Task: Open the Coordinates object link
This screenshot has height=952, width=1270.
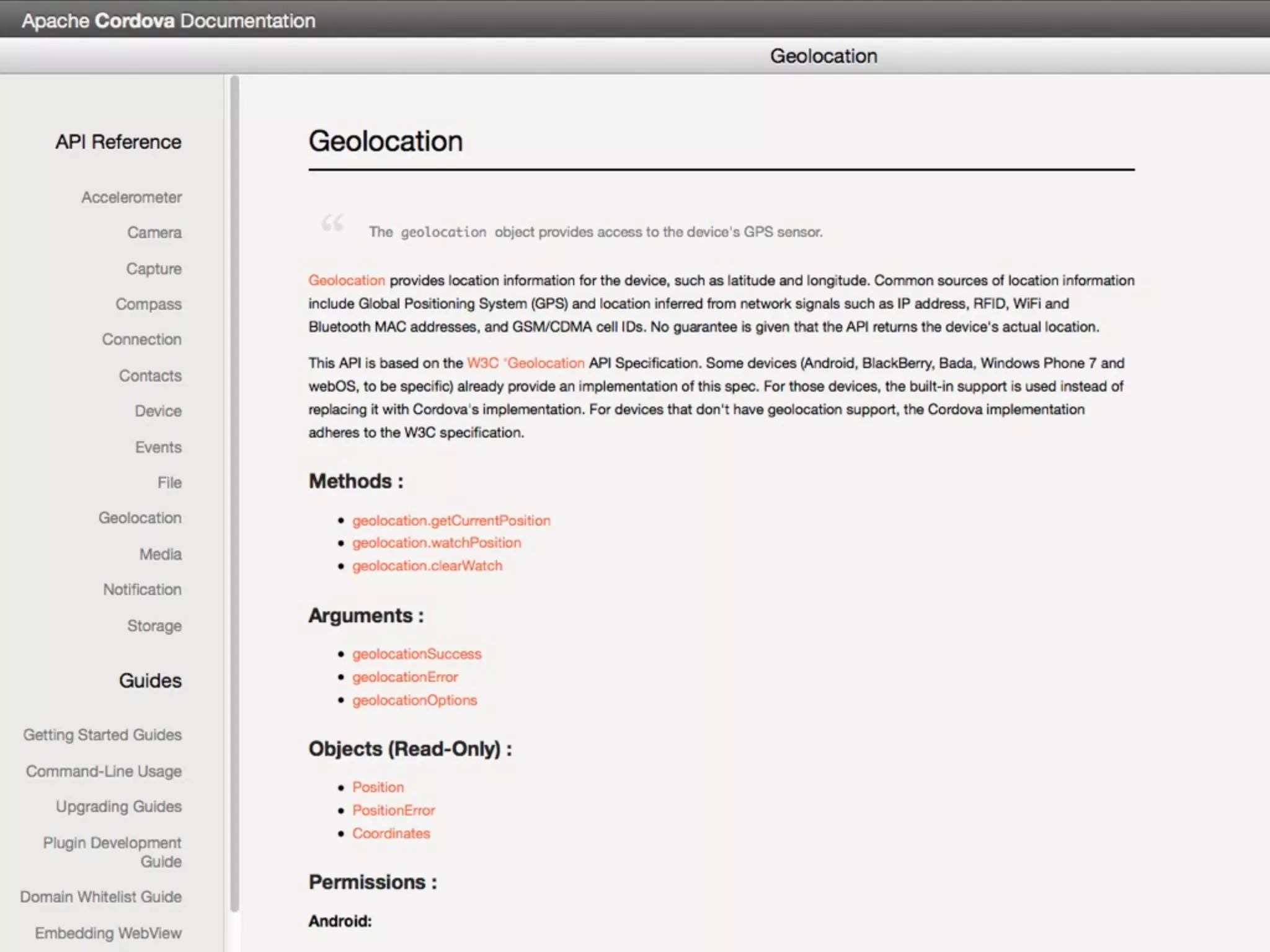Action: 391,834
